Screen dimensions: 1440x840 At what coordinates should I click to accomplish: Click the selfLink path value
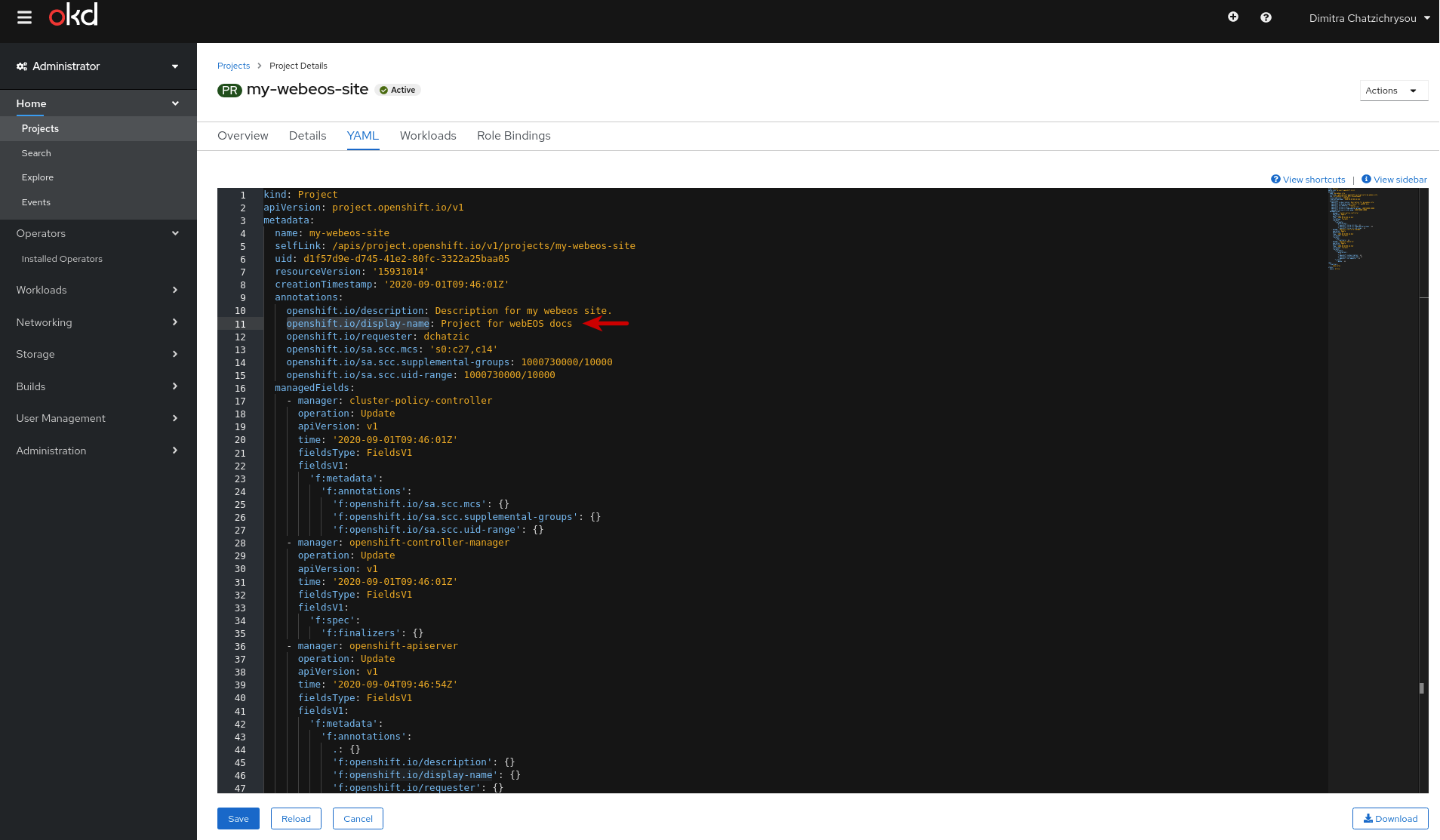pos(484,246)
